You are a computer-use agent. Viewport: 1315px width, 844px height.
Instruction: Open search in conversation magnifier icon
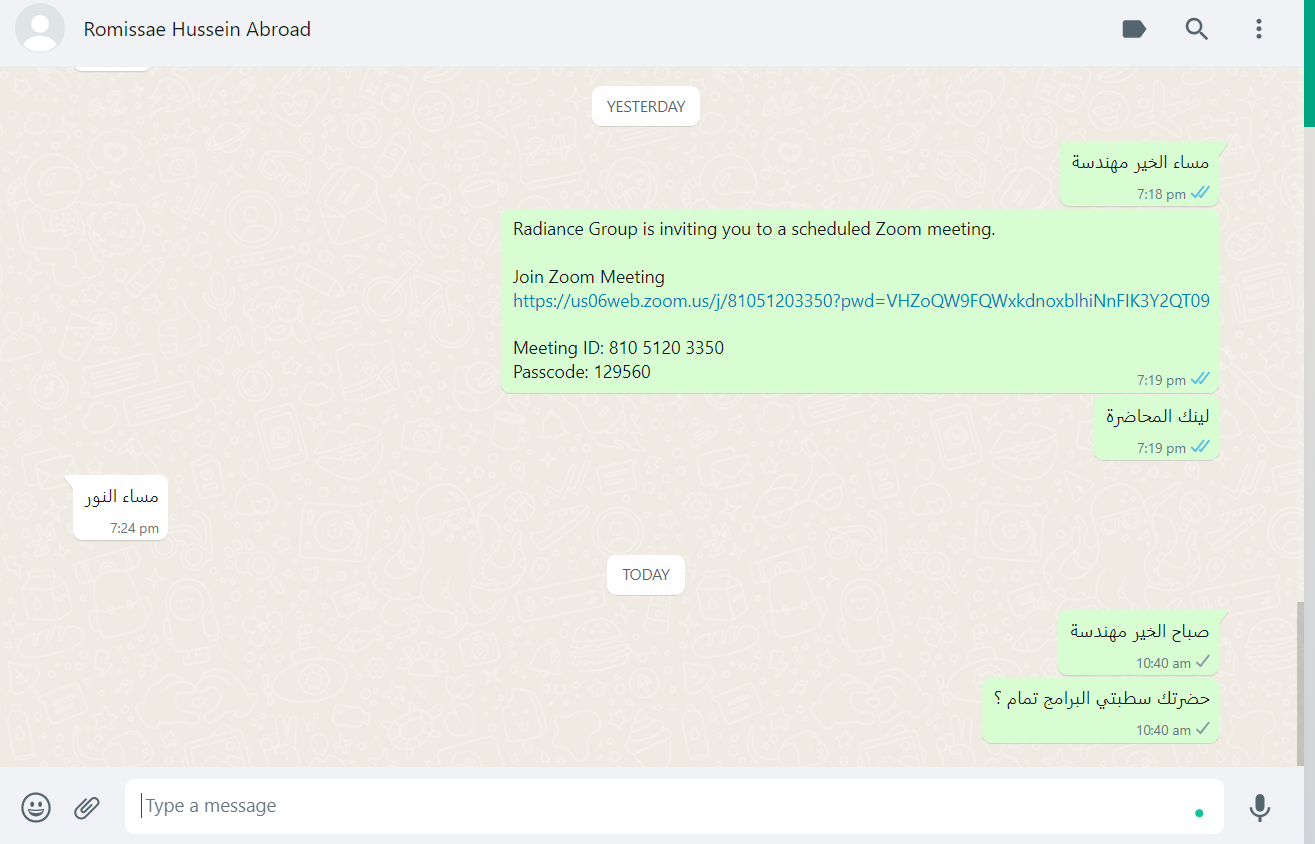click(x=1197, y=29)
